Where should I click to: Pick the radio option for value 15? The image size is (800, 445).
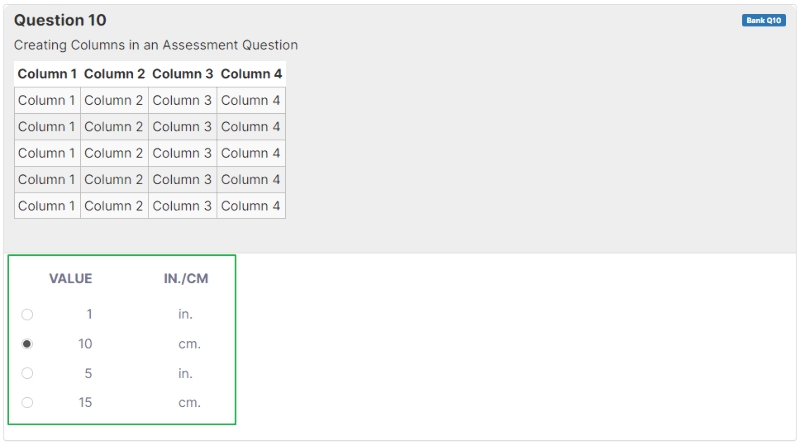(27, 403)
